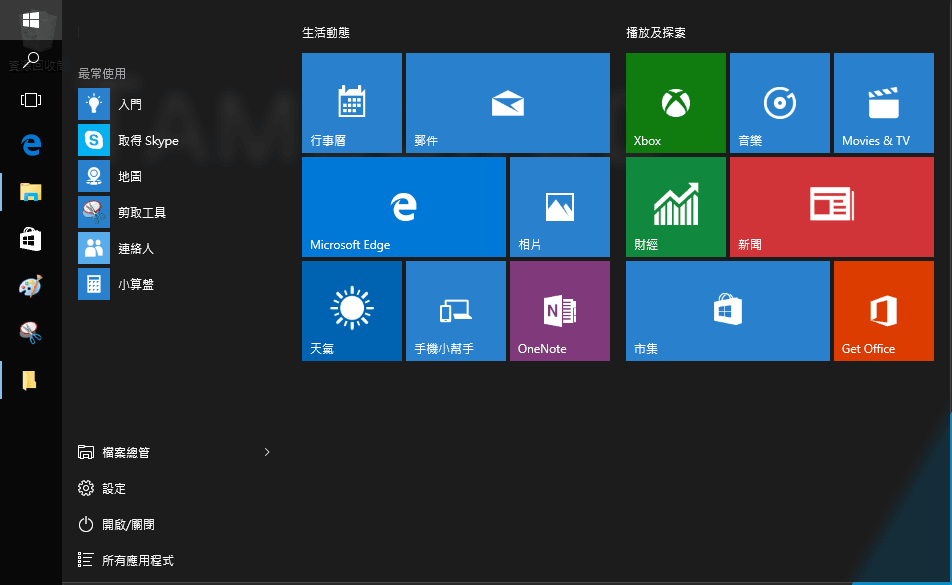952x585 pixels.
Task: Open the 新聞 news tile
Action: (832, 207)
